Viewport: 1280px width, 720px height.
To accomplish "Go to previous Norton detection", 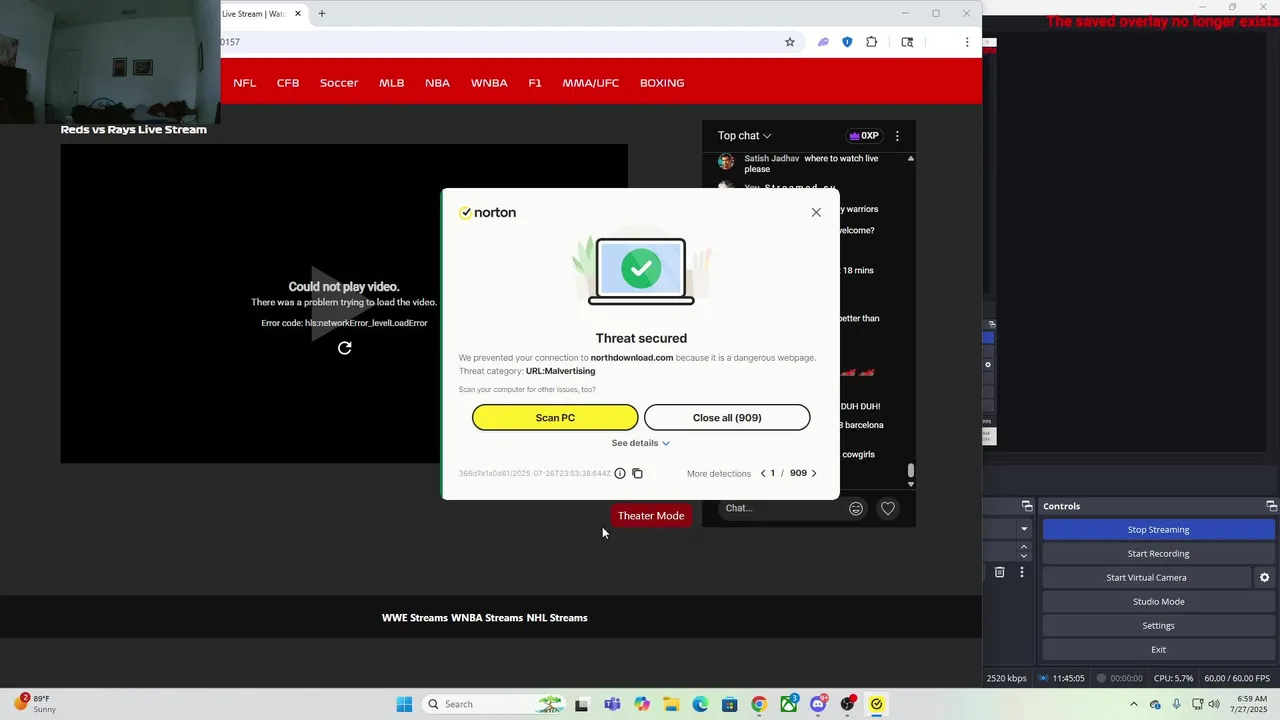I will [x=763, y=473].
